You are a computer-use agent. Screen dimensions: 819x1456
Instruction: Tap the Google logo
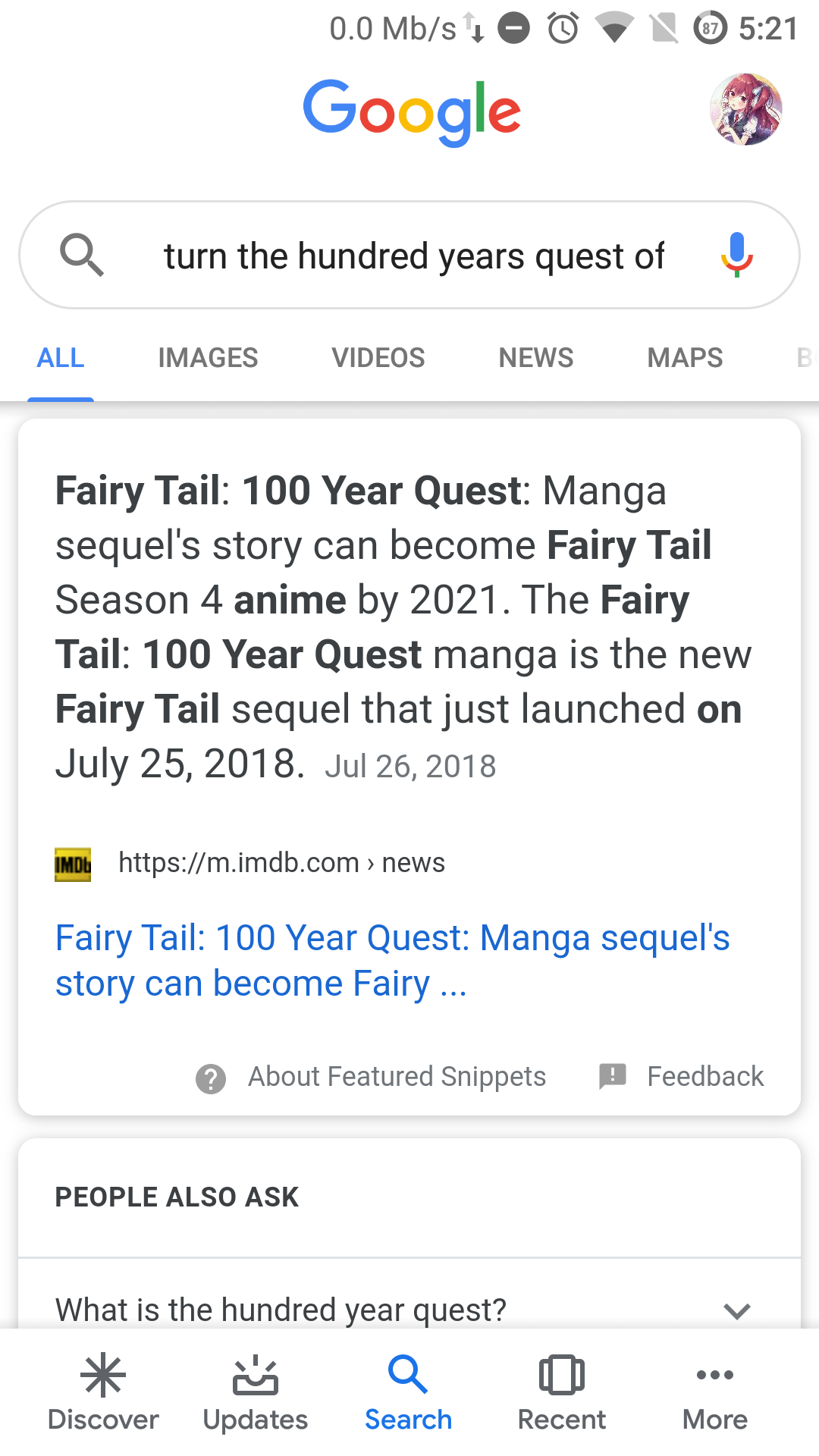click(412, 112)
